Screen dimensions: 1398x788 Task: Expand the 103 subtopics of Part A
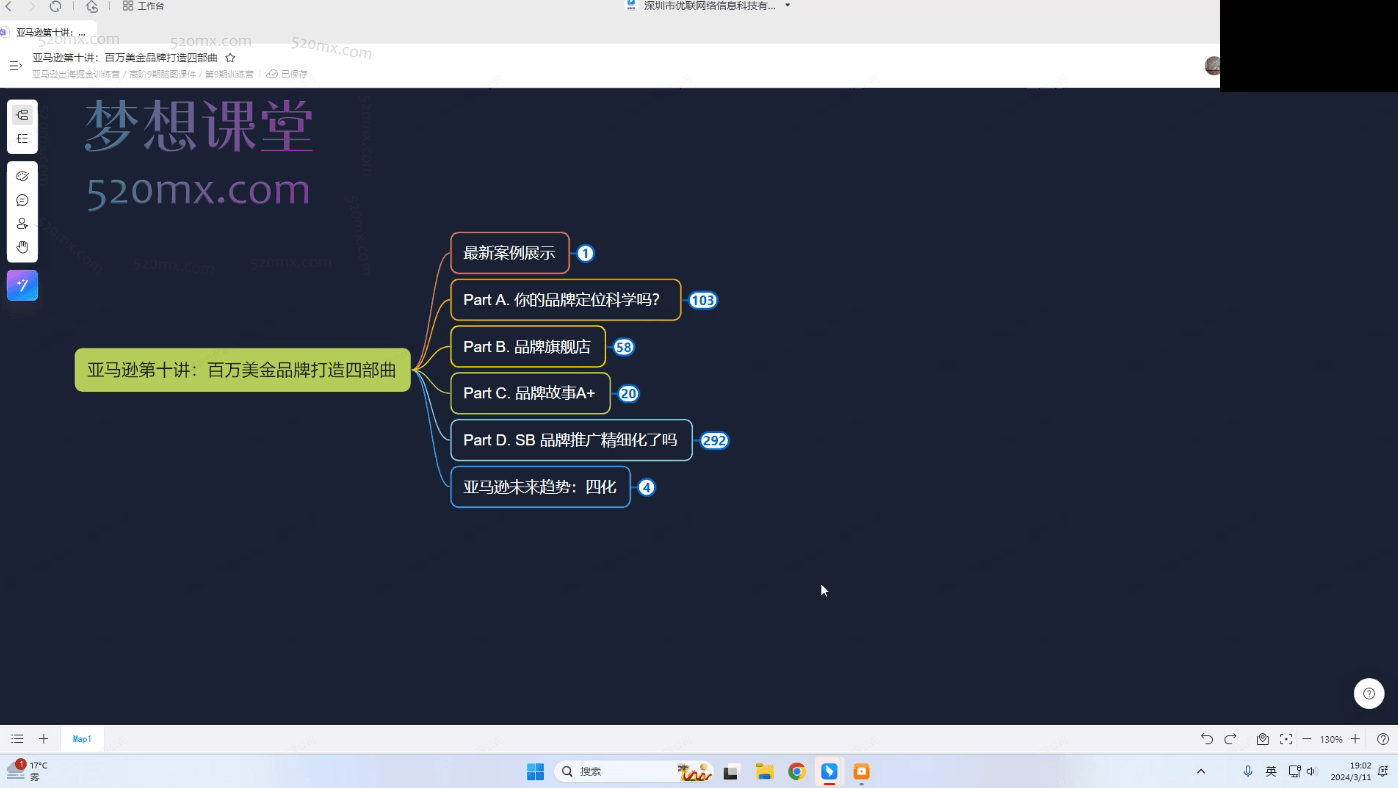(x=703, y=300)
